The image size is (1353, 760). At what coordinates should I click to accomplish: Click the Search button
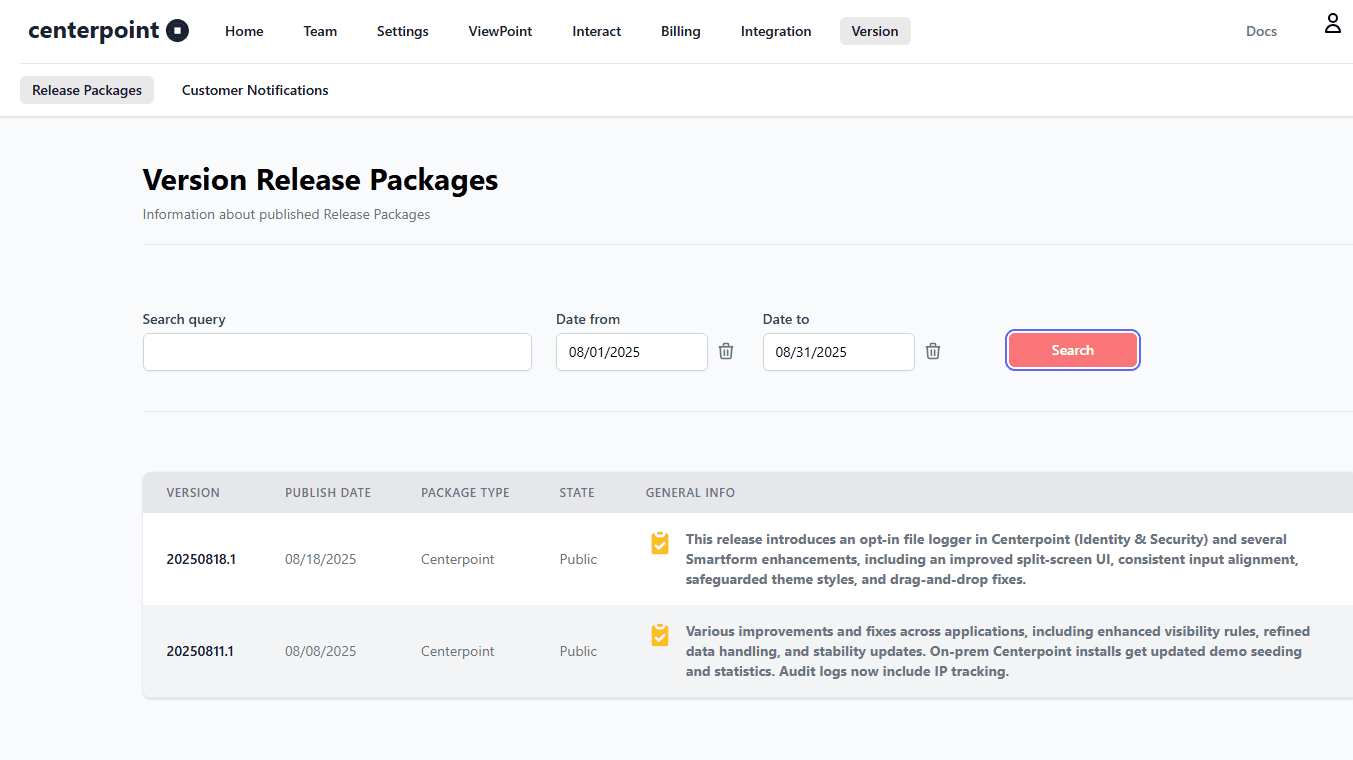(1072, 350)
